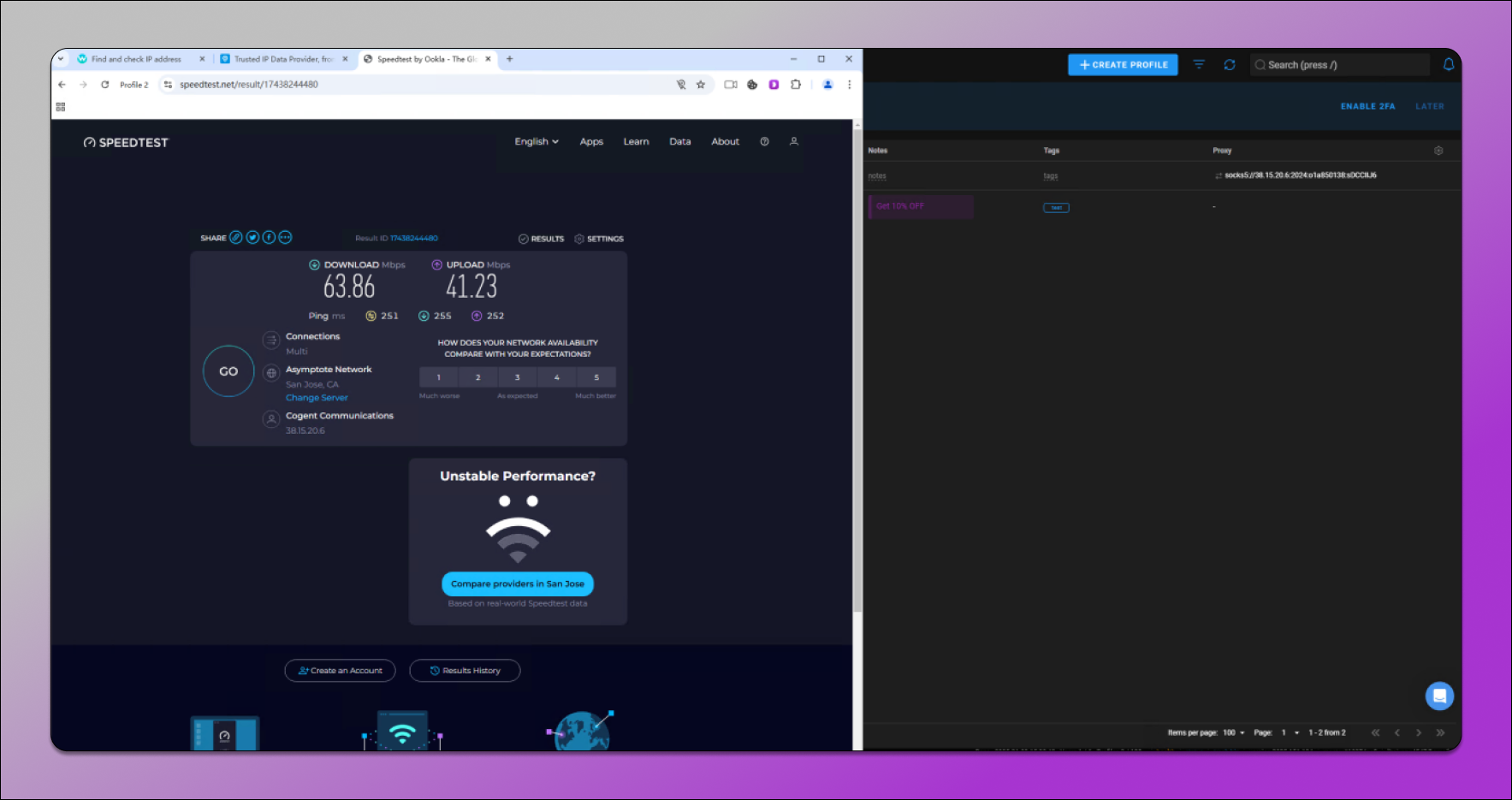Open the filter icon in profile manager

[x=1199, y=65]
